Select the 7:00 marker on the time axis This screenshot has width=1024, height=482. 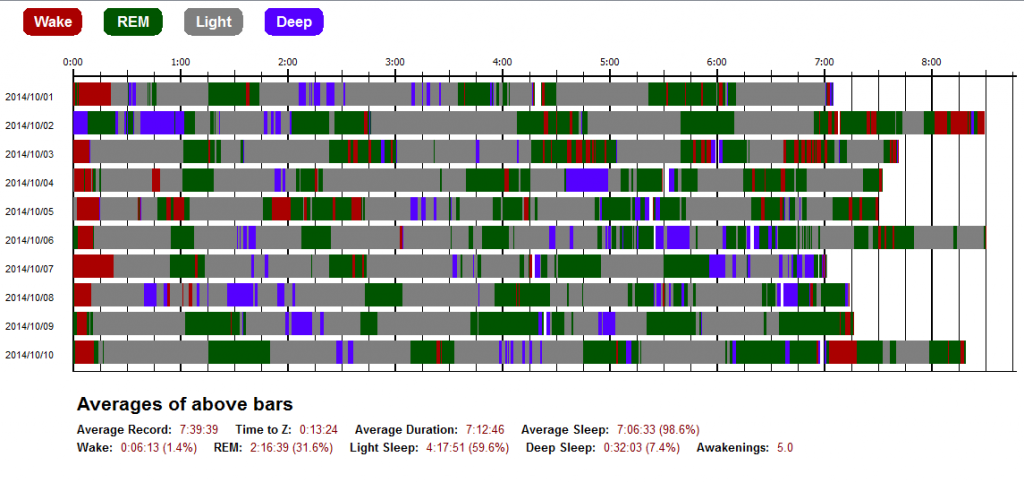point(824,62)
